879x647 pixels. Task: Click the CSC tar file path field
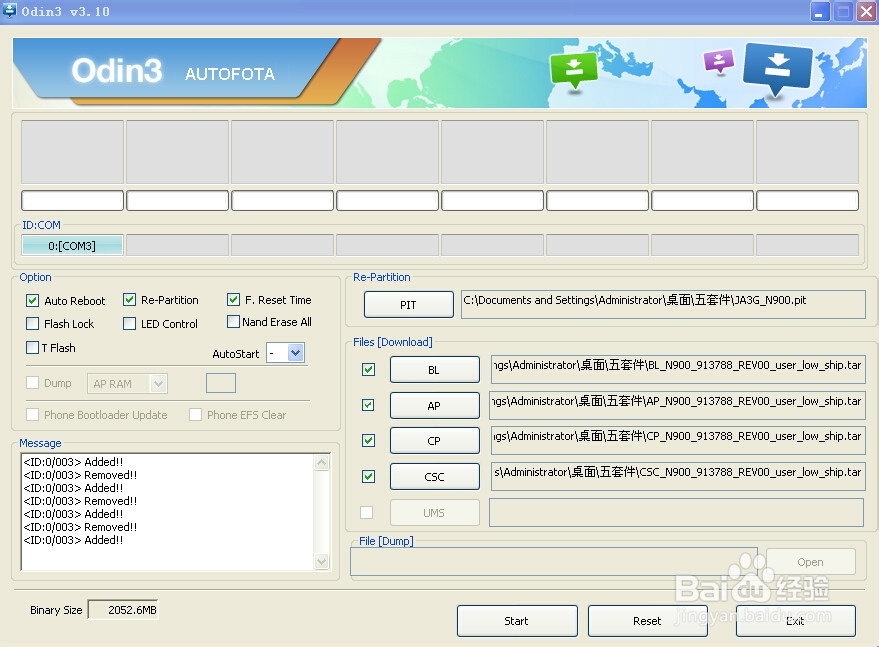click(x=677, y=476)
